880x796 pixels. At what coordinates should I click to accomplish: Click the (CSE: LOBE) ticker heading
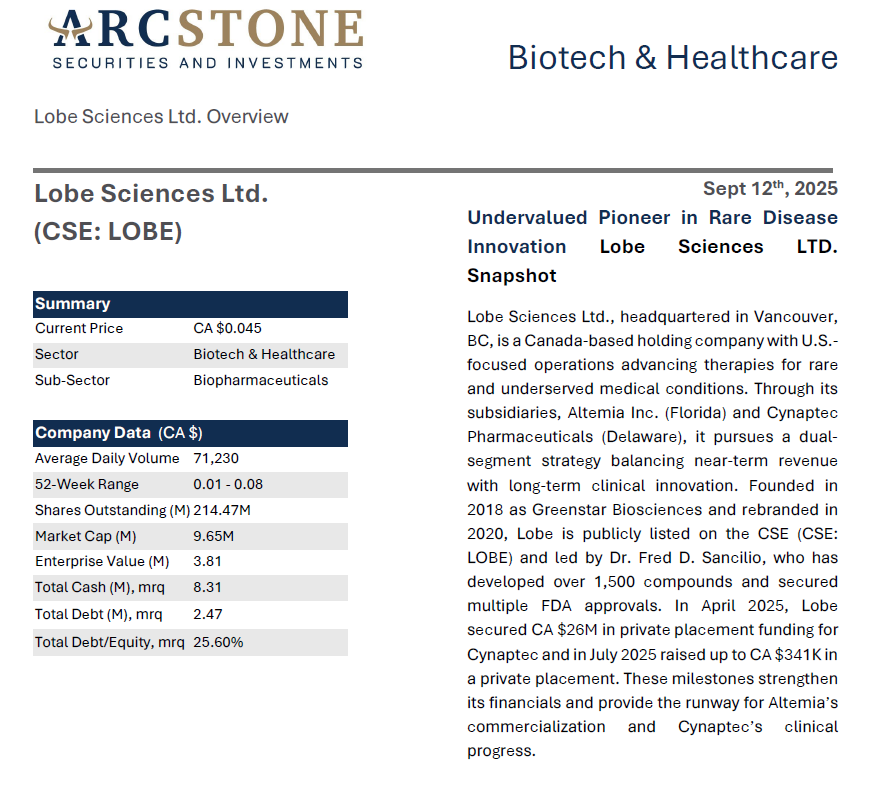[108, 232]
